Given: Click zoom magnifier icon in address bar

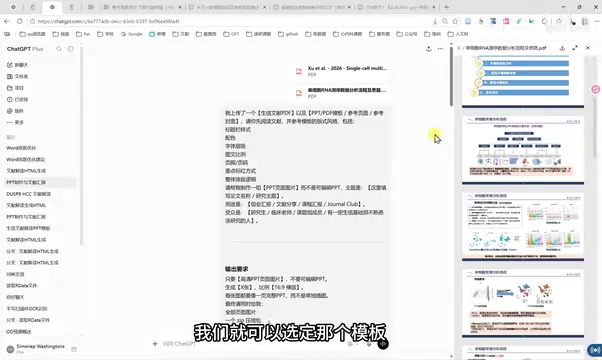Looking at the screenshot, I should [445, 21].
